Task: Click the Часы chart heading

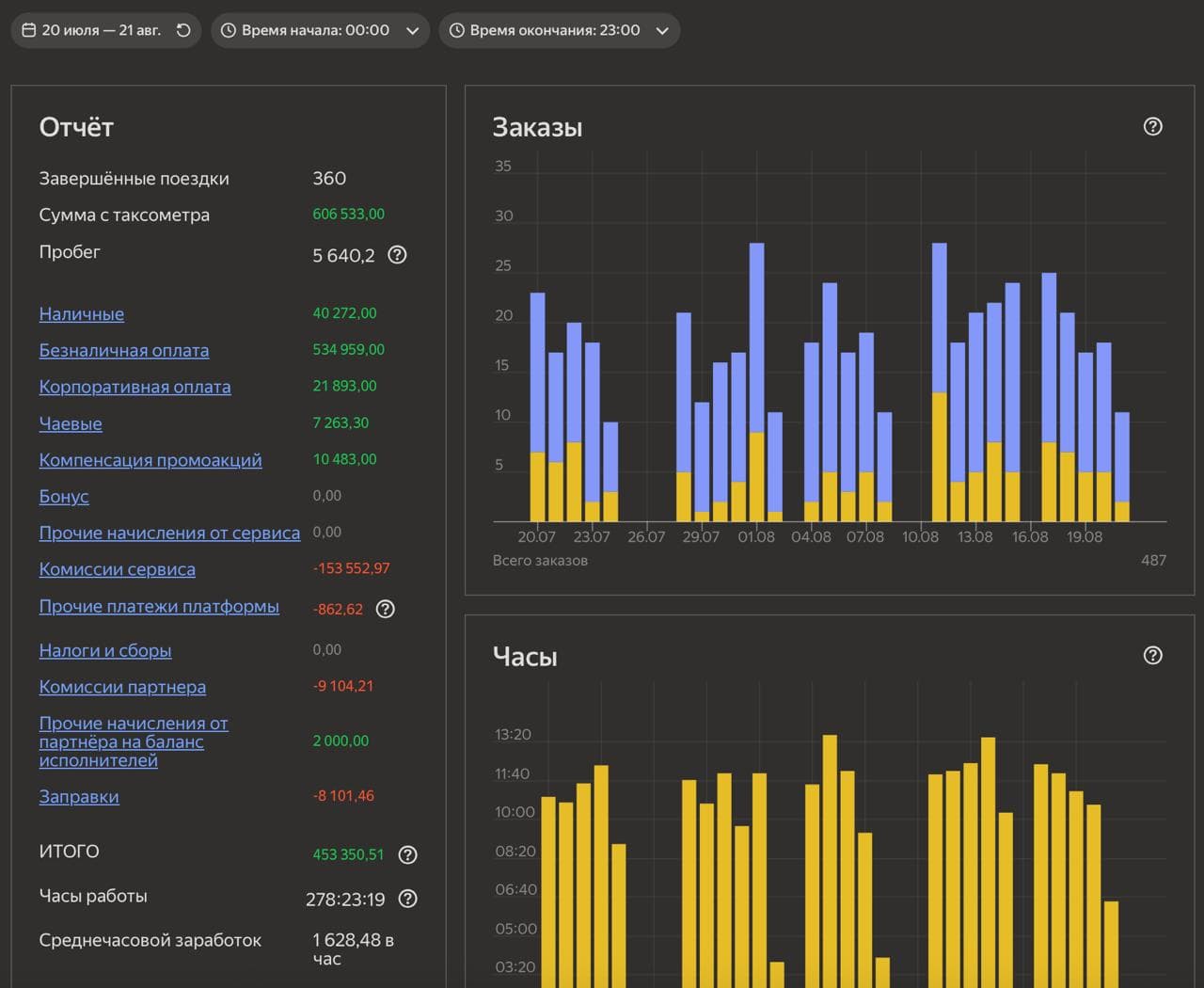Action: pos(525,657)
